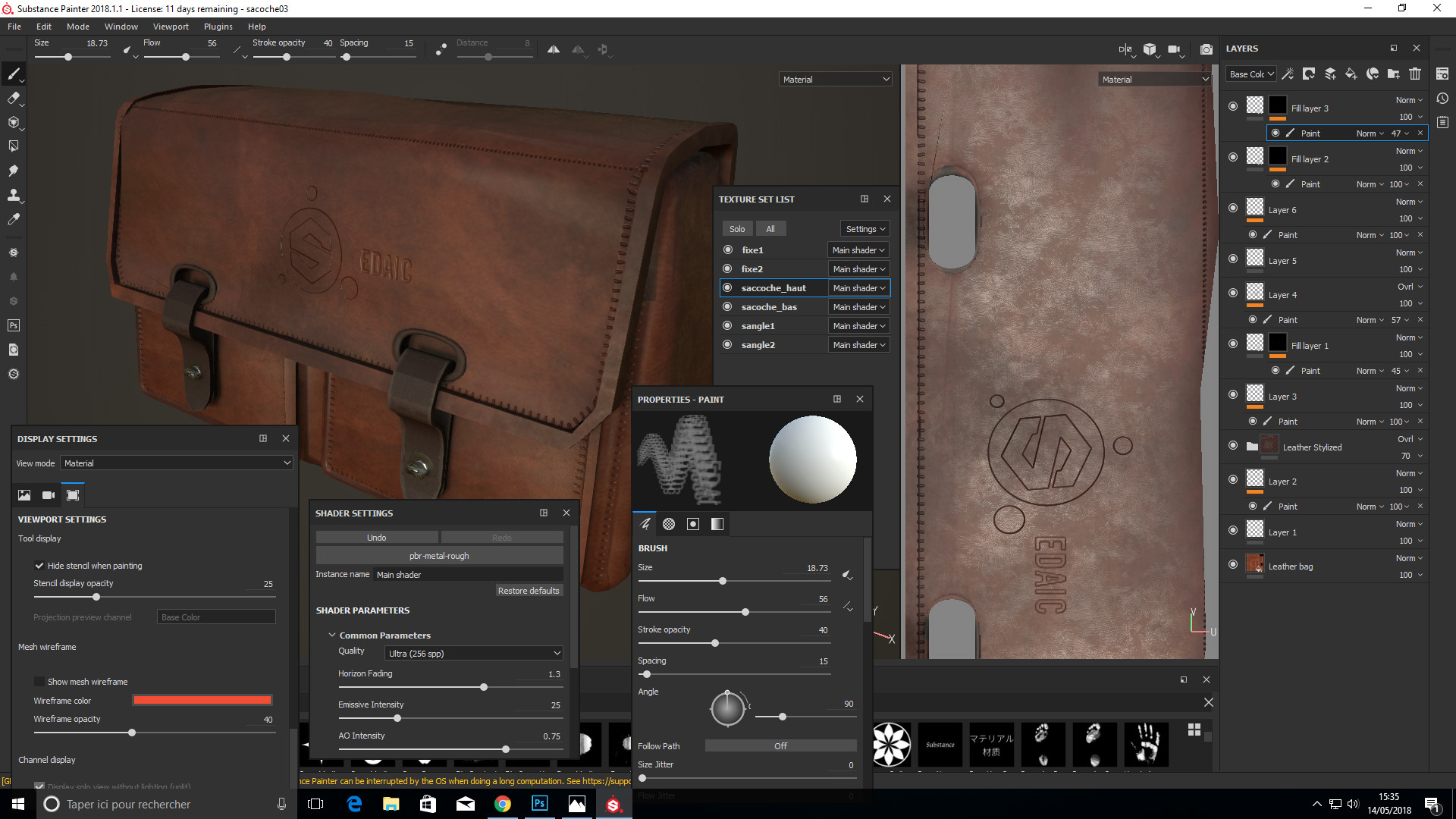Open the Plugins menu

[218, 27]
